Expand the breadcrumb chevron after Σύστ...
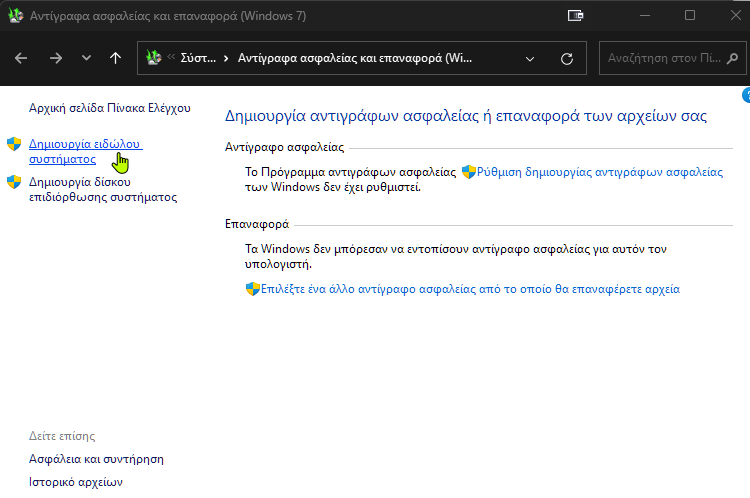Screen dimensions: 750x498 [x=226, y=58]
